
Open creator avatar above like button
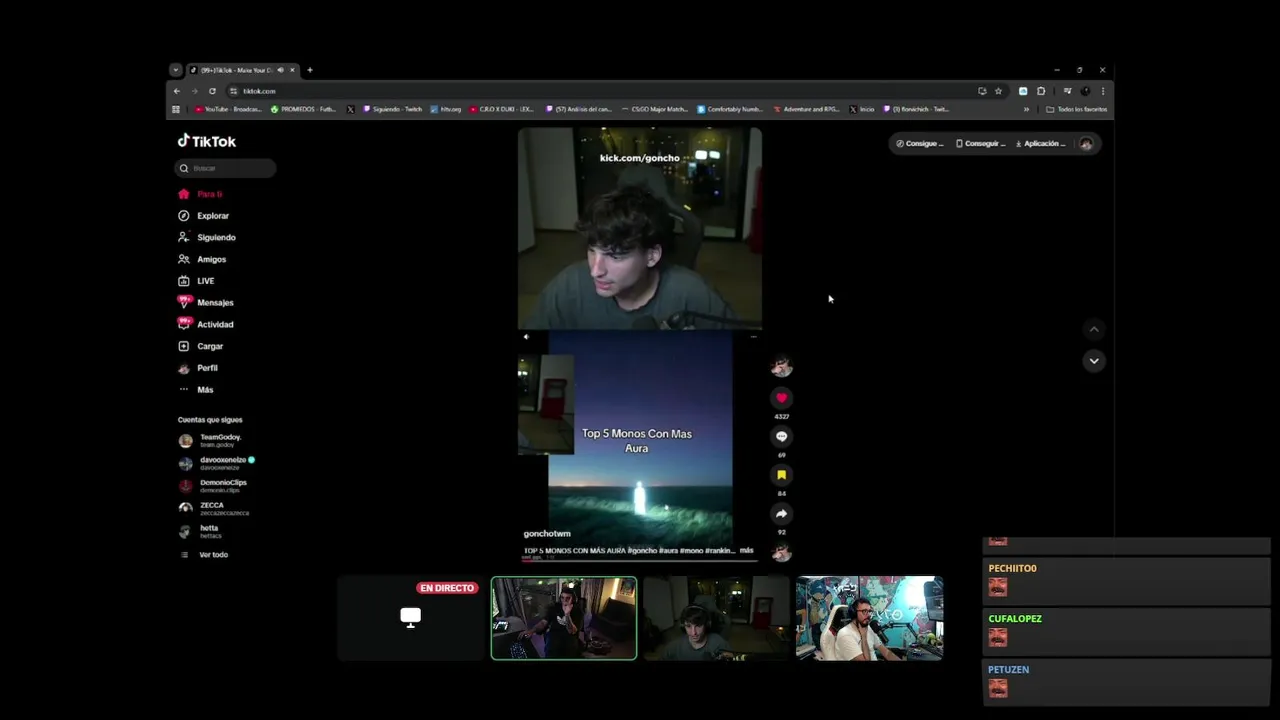click(x=782, y=367)
